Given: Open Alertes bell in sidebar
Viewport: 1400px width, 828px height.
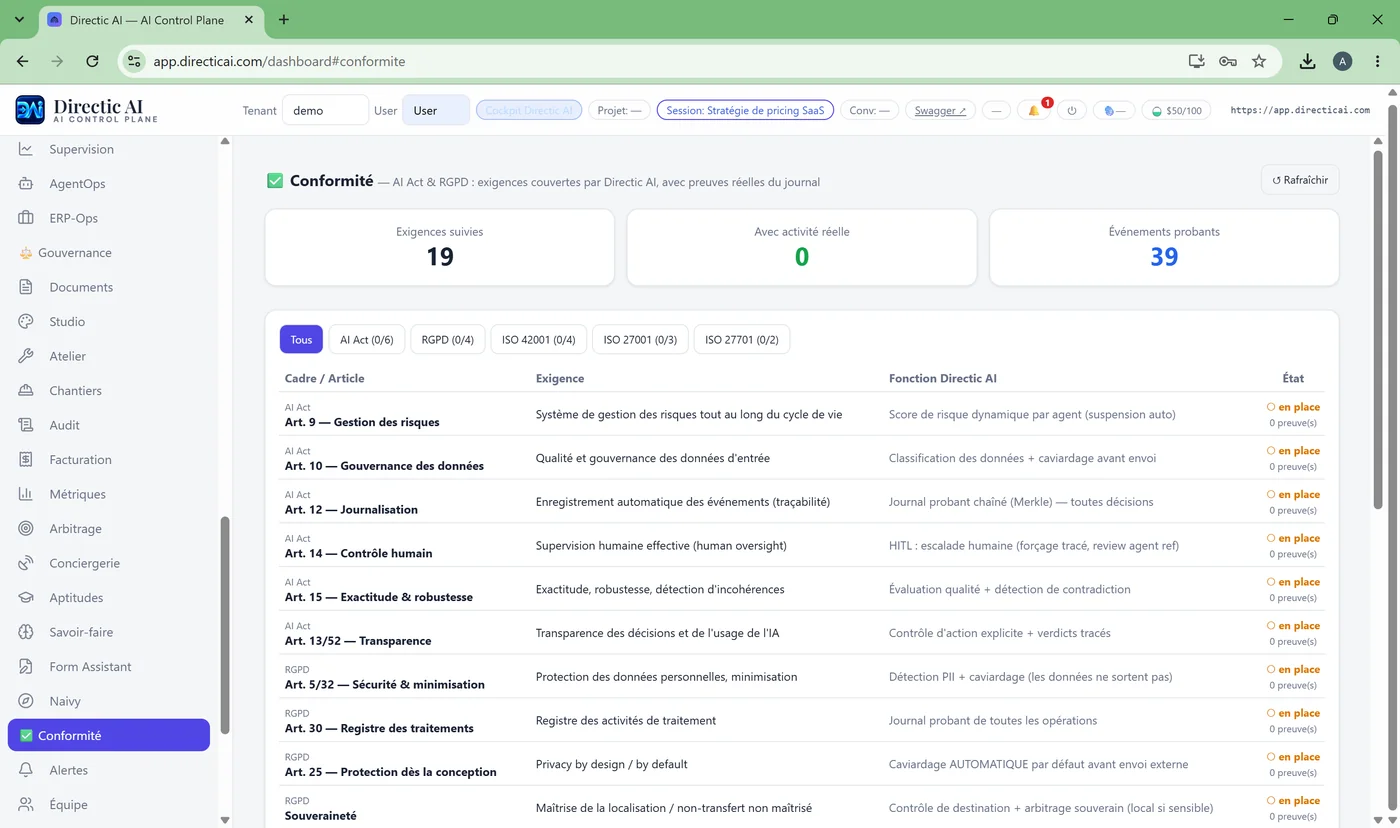Looking at the screenshot, I should point(27,770).
